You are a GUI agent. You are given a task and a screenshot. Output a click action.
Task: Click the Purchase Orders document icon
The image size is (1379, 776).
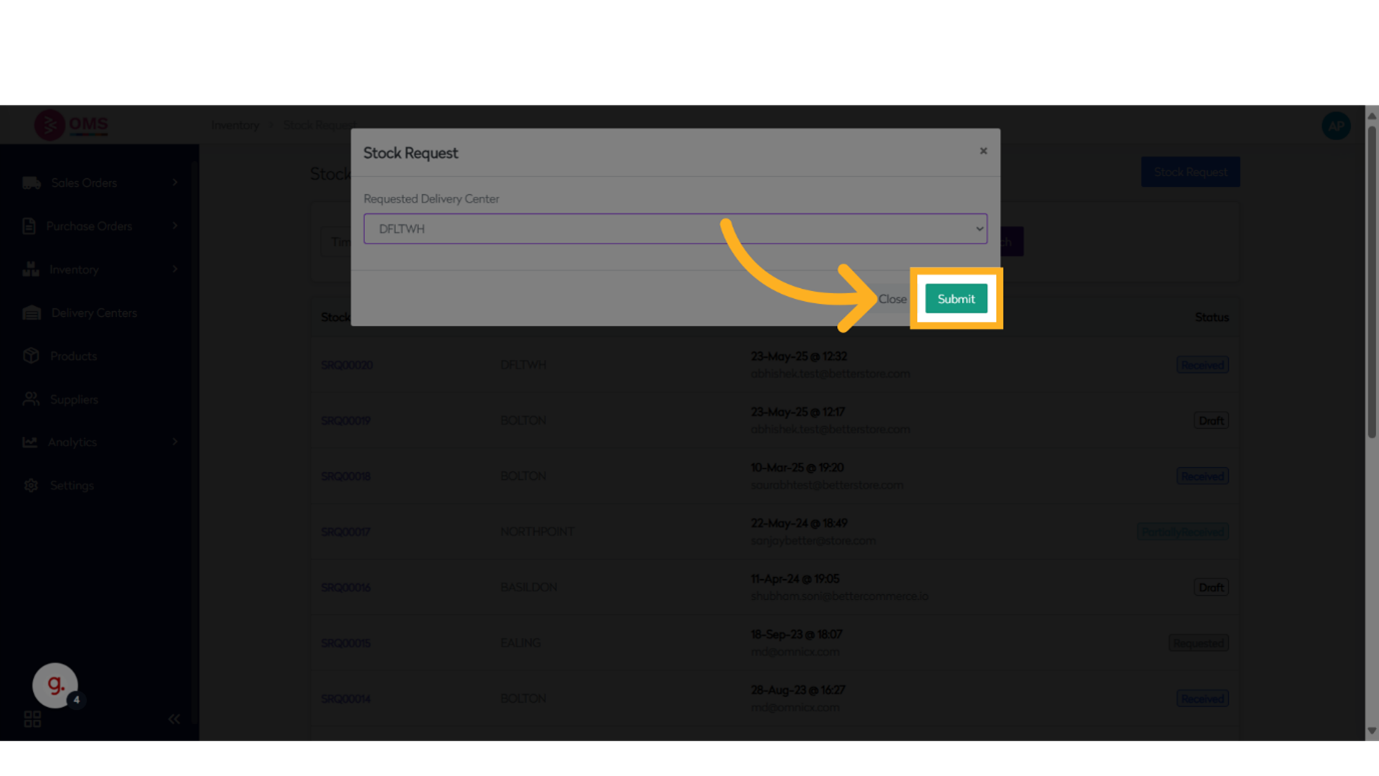pyautogui.click(x=29, y=226)
